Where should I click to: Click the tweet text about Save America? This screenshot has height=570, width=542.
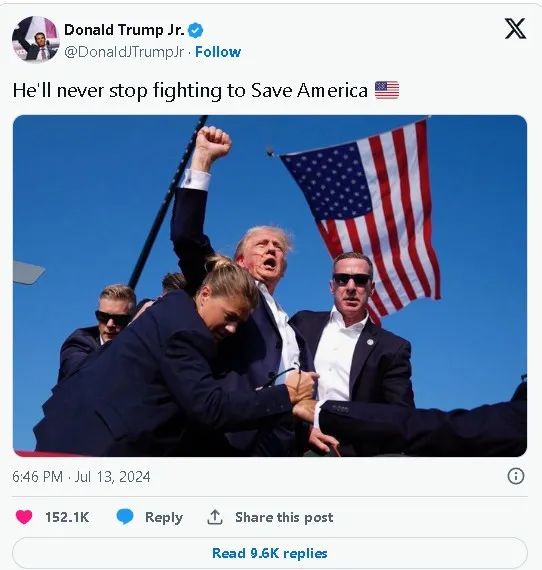pyautogui.click(x=190, y=91)
